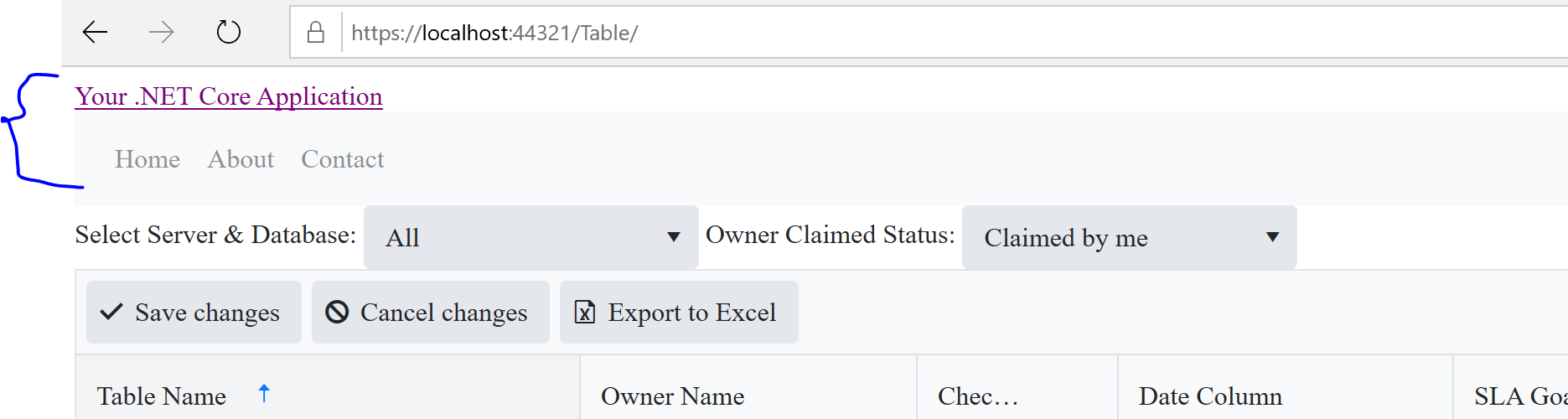
Task: Click the Excel file icon
Action: point(584,313)
